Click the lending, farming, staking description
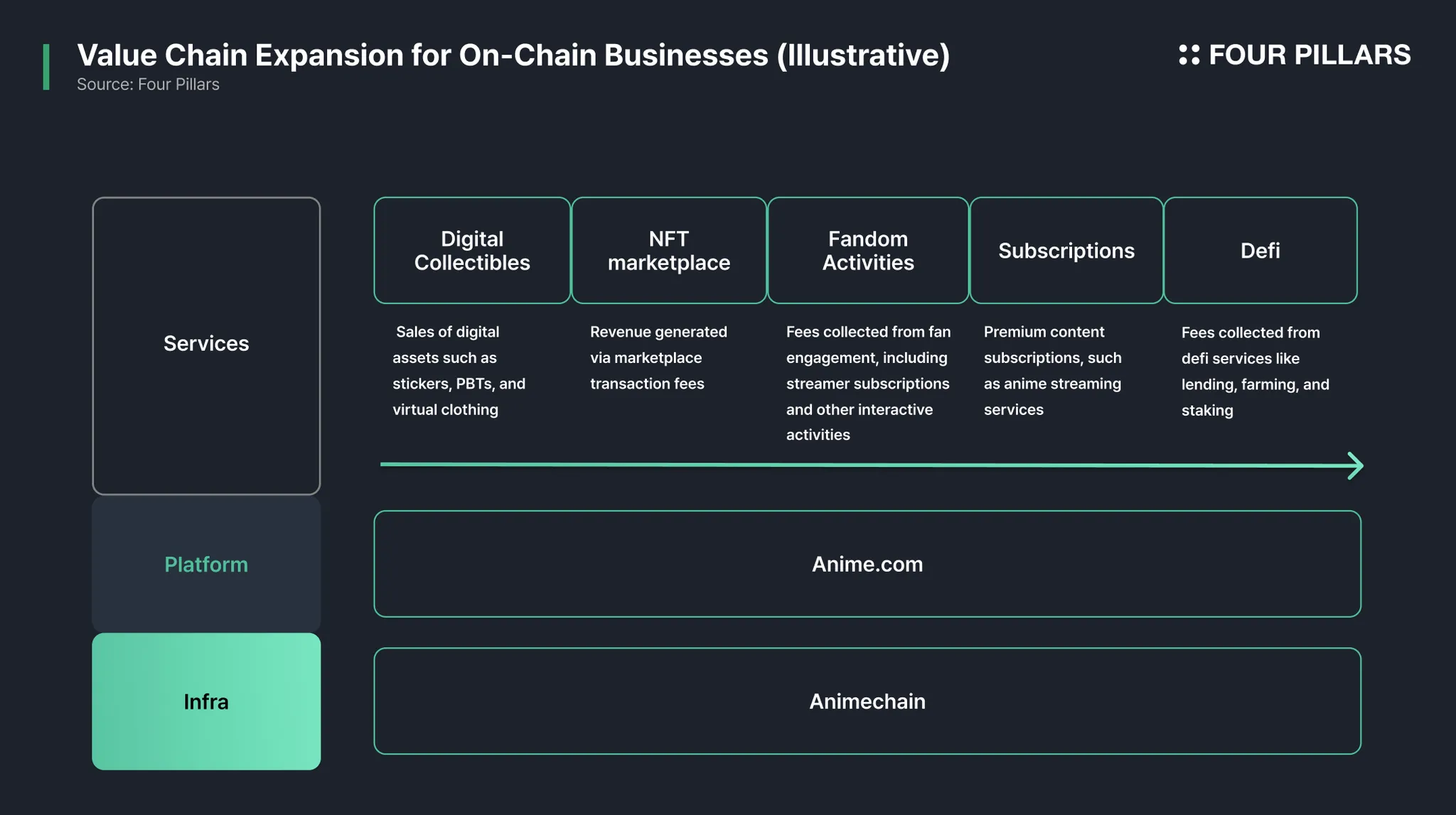Image resolution: width=1456 pixels, height=815 pixels. (1256, 371)
